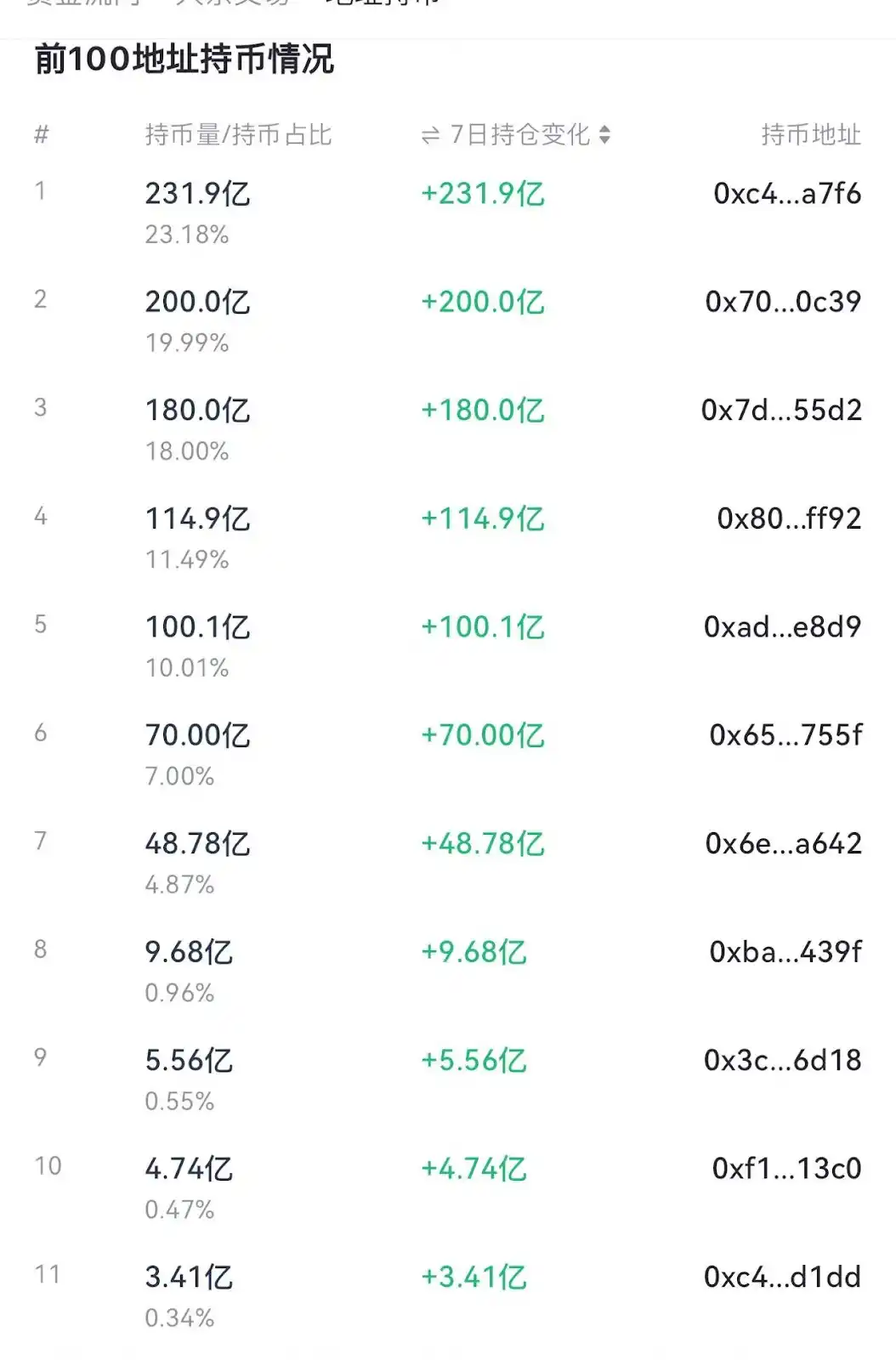The image size is (896, 1360).
Task: Open holder address 0xba...439f
Action: [785, 952]
